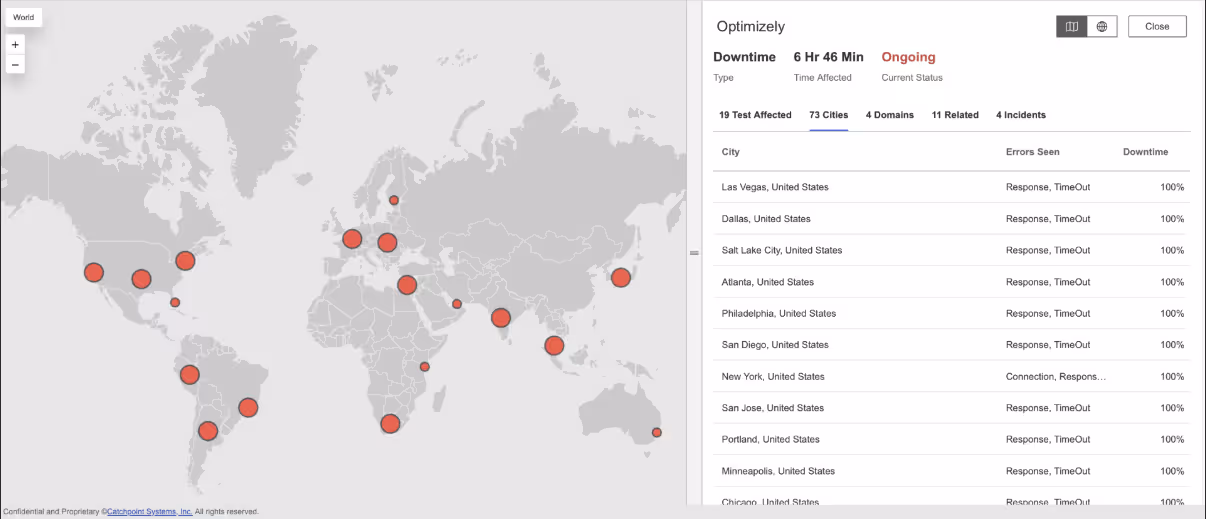Click the Ongoing current status text
Screen dimensions: 1206x519
click(908, 57)
